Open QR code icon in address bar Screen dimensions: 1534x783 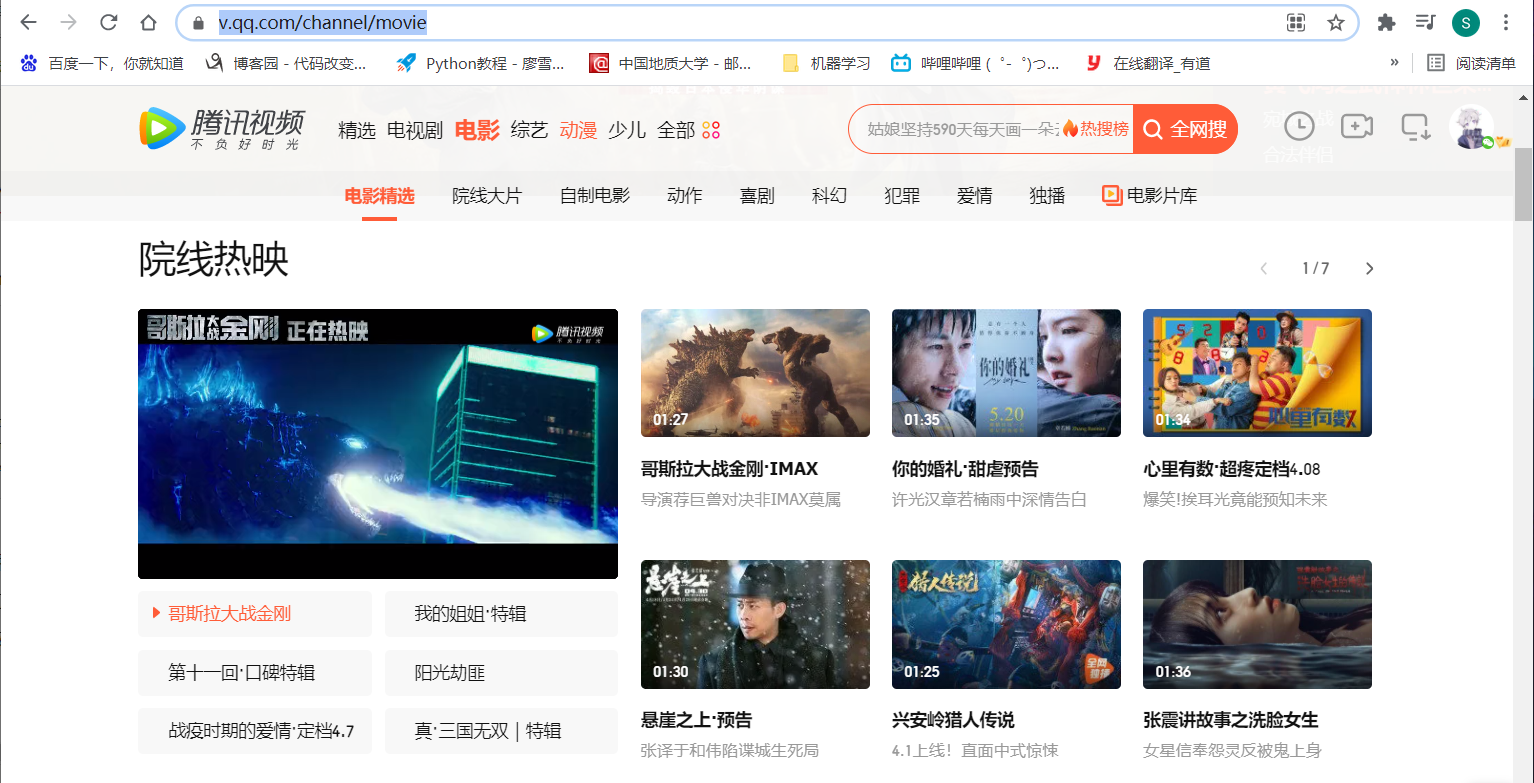coord(1296,22)
